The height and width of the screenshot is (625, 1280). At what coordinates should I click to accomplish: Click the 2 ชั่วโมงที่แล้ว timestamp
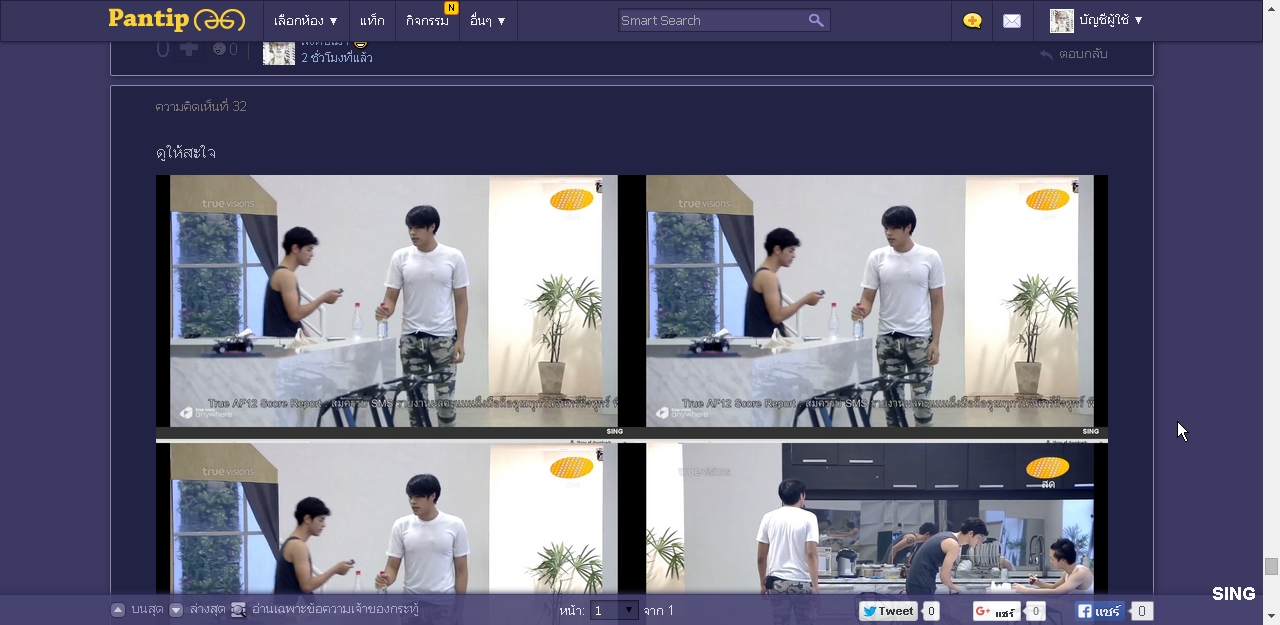tap(337, 58)
